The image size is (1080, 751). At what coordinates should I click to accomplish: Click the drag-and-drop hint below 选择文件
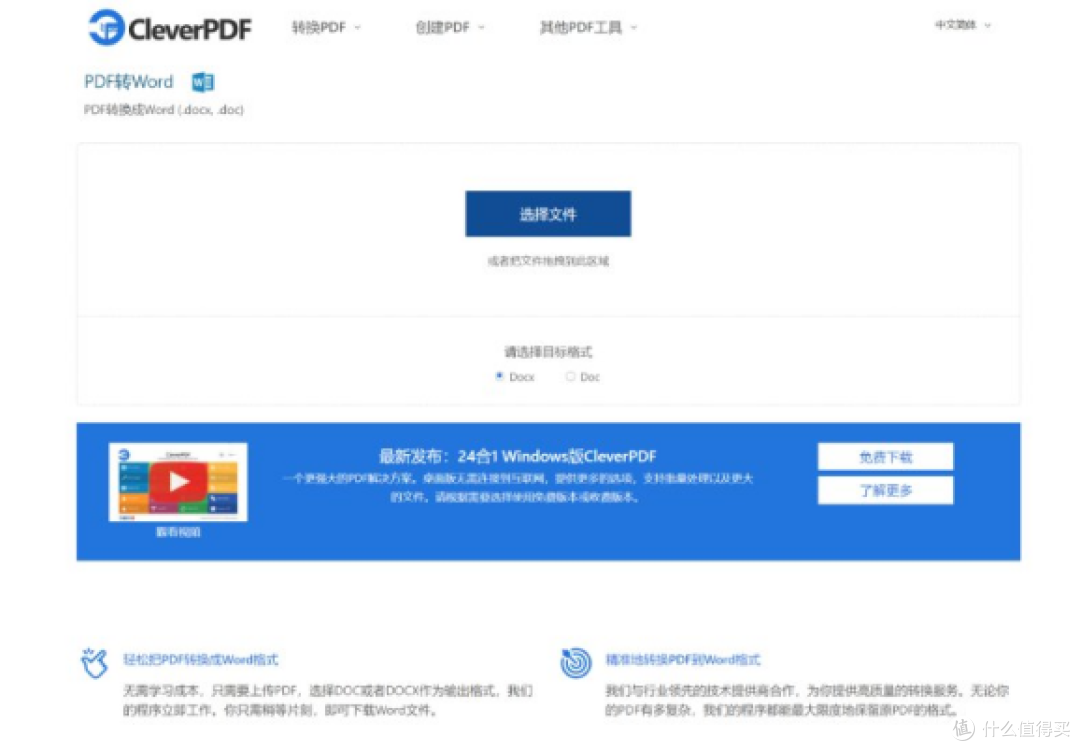(x=548, y=260)
